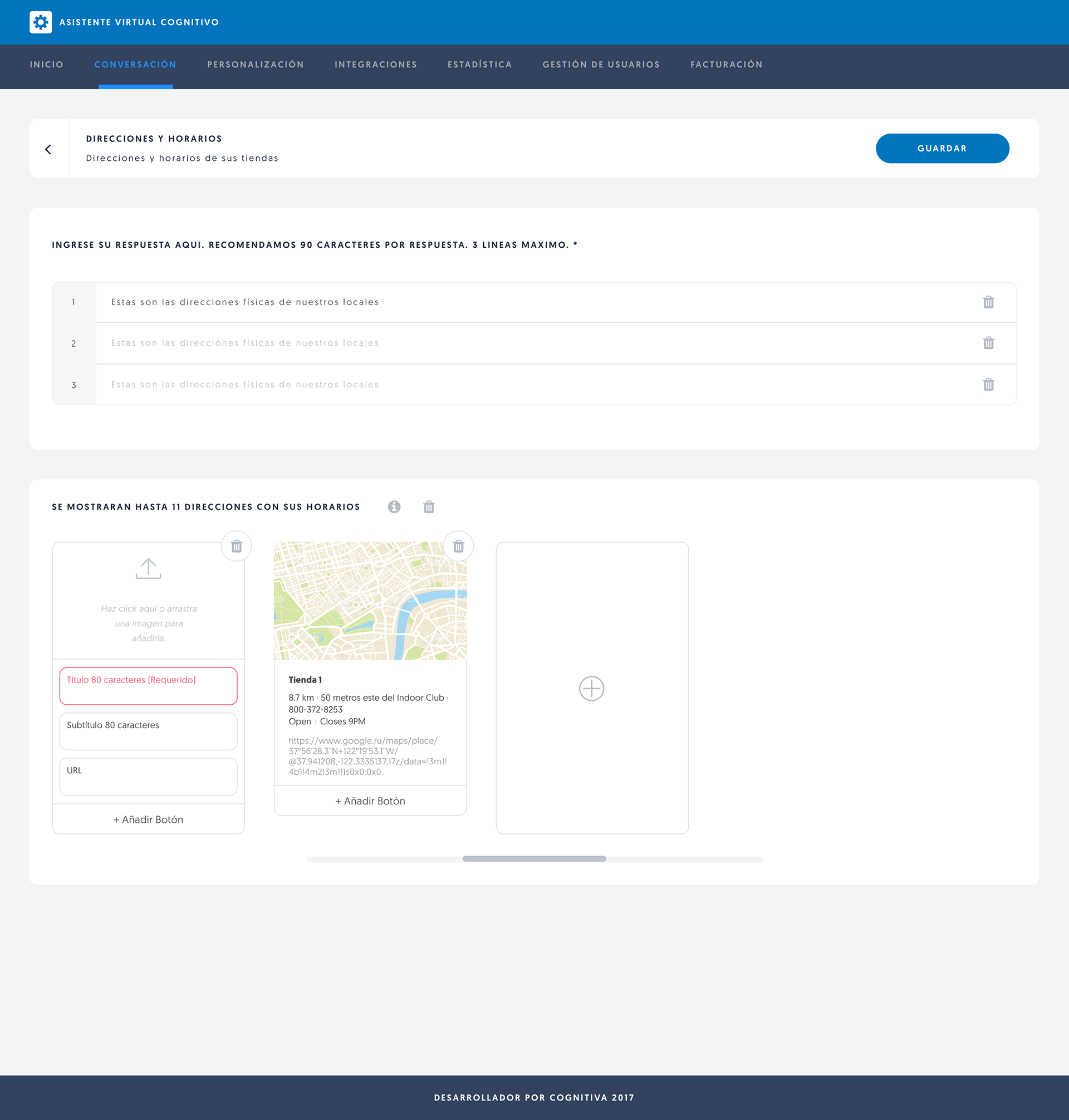This screenshot has width=1069, height=1120.
Task: Click trash icon next to direcciones heading
Action: pos(429,507)
